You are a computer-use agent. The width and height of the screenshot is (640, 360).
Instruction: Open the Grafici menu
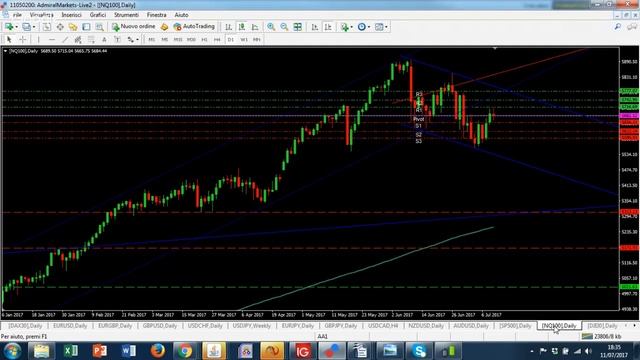point(98,15)
